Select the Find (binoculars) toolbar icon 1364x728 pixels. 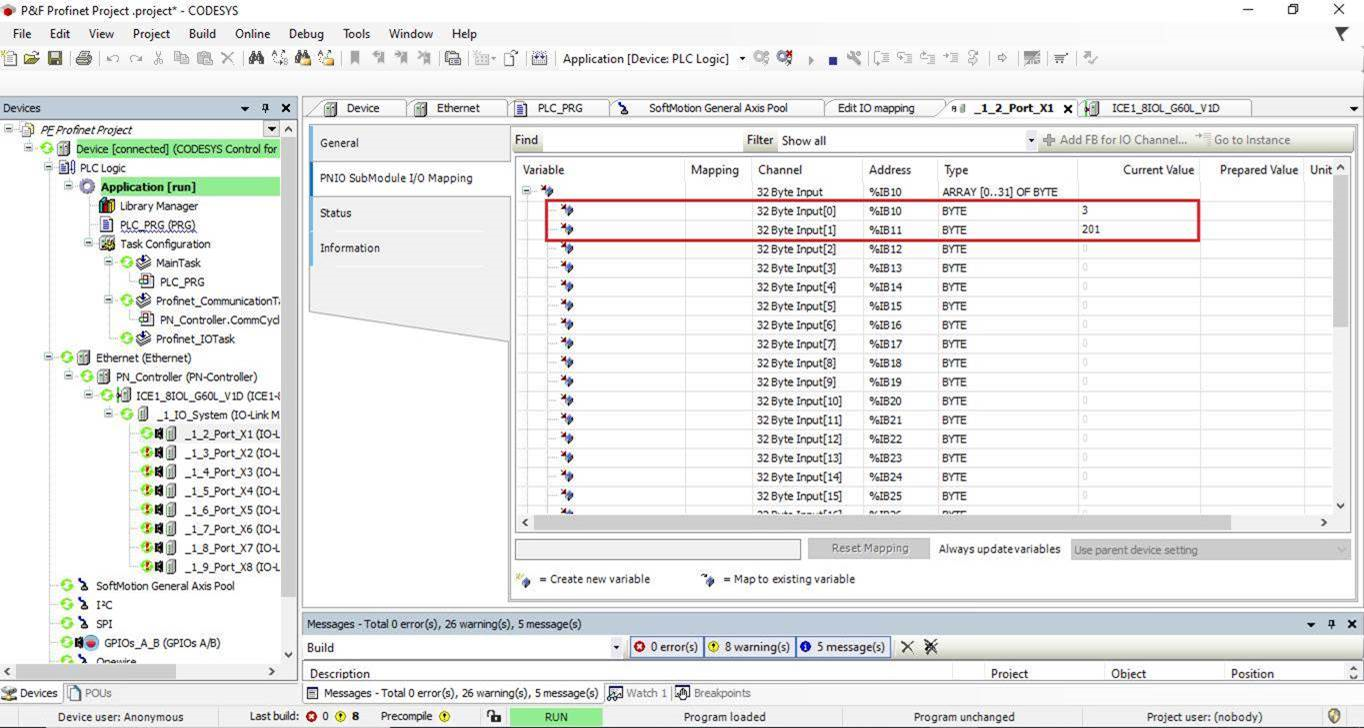click(x=257, y=57)
